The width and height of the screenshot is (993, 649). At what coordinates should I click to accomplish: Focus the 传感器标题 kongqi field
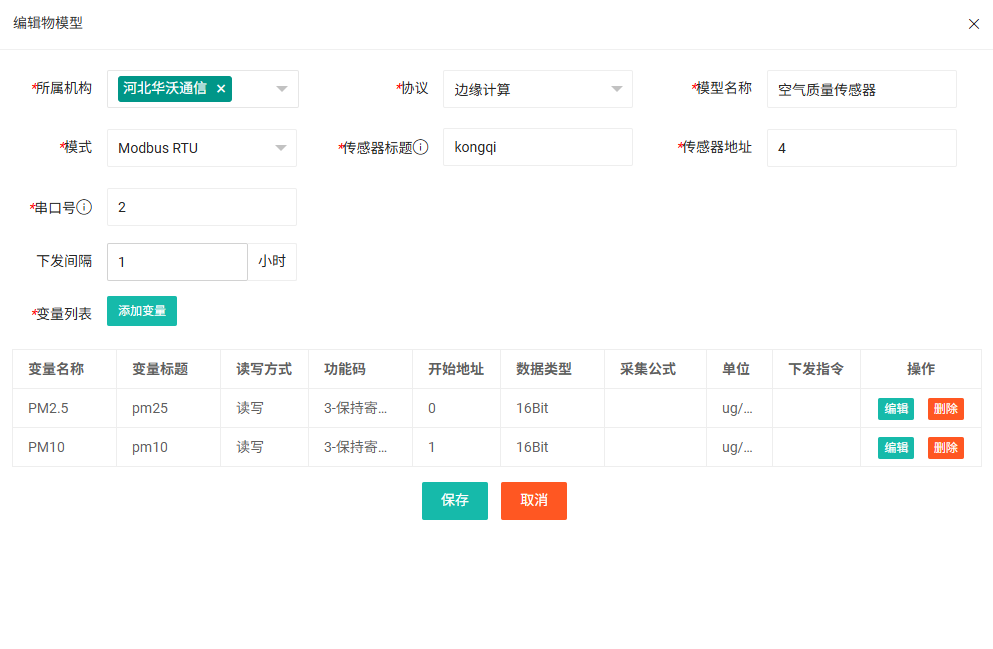click(x=537, y=148)
